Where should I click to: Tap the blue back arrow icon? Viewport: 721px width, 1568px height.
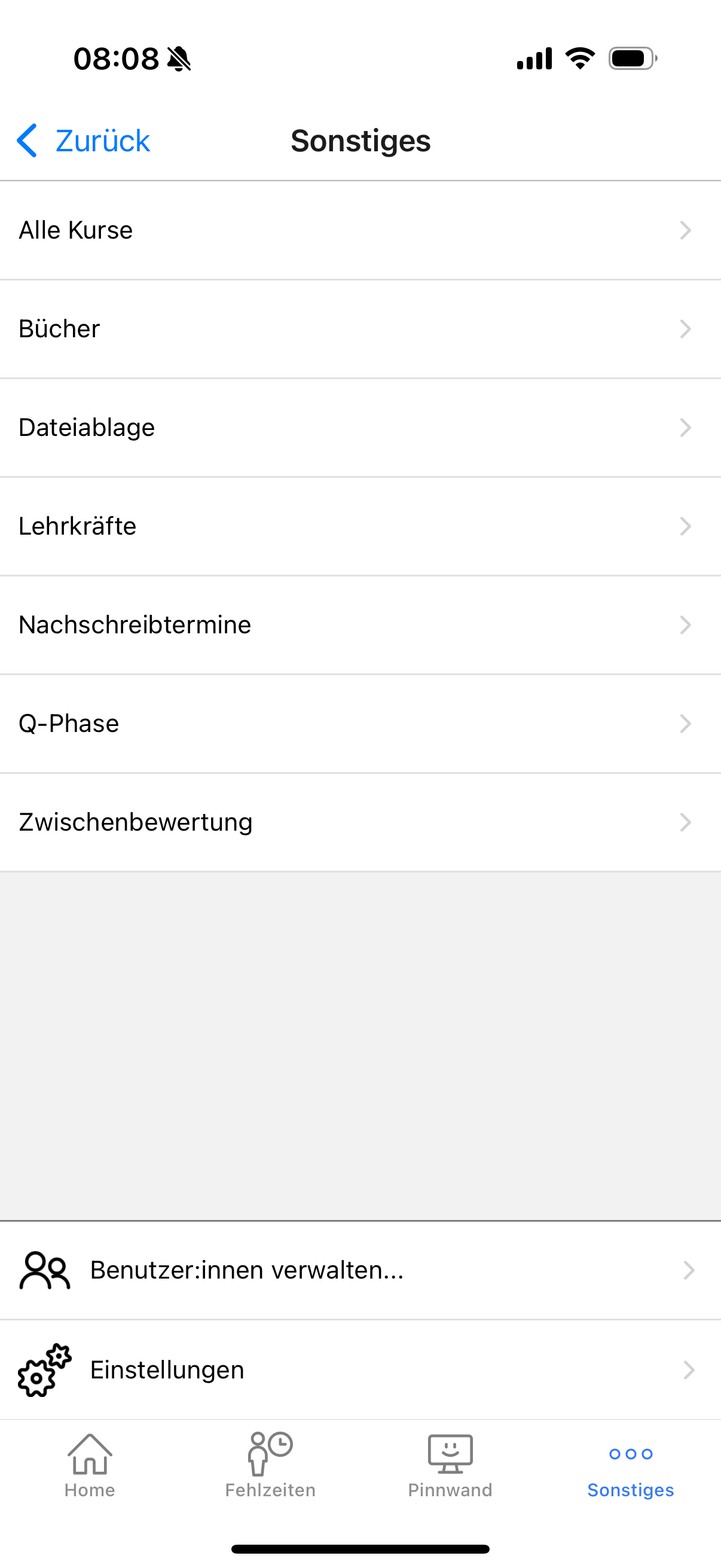click(28, 141)
